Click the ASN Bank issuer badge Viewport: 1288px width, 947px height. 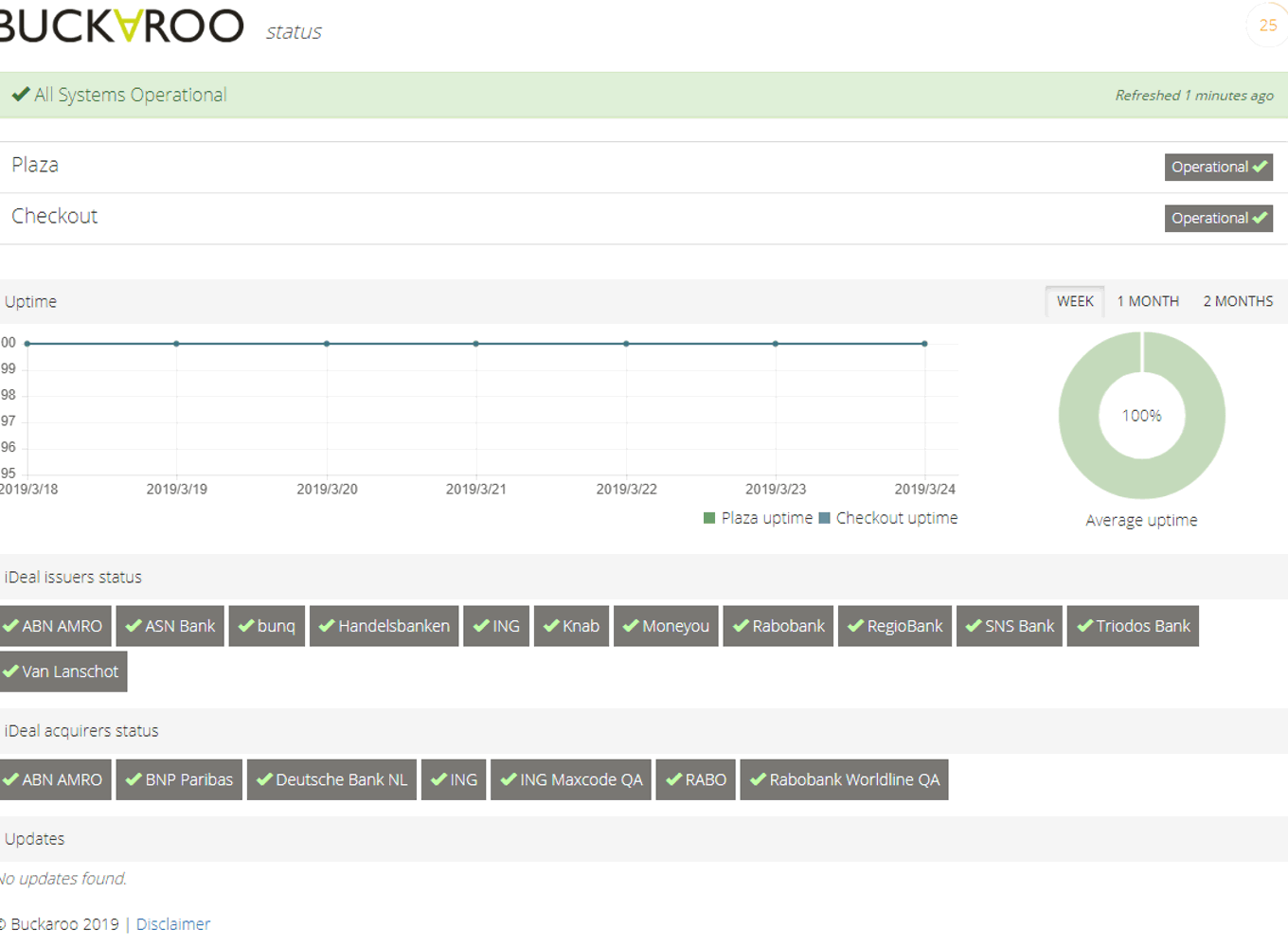pos(170,626)
